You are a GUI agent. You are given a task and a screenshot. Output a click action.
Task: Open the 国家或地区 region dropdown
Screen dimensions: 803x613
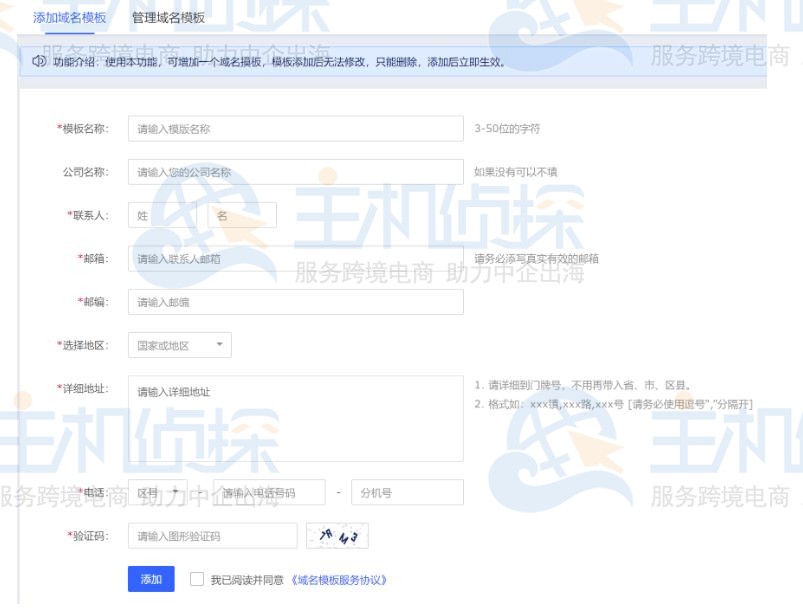[179, 345]
